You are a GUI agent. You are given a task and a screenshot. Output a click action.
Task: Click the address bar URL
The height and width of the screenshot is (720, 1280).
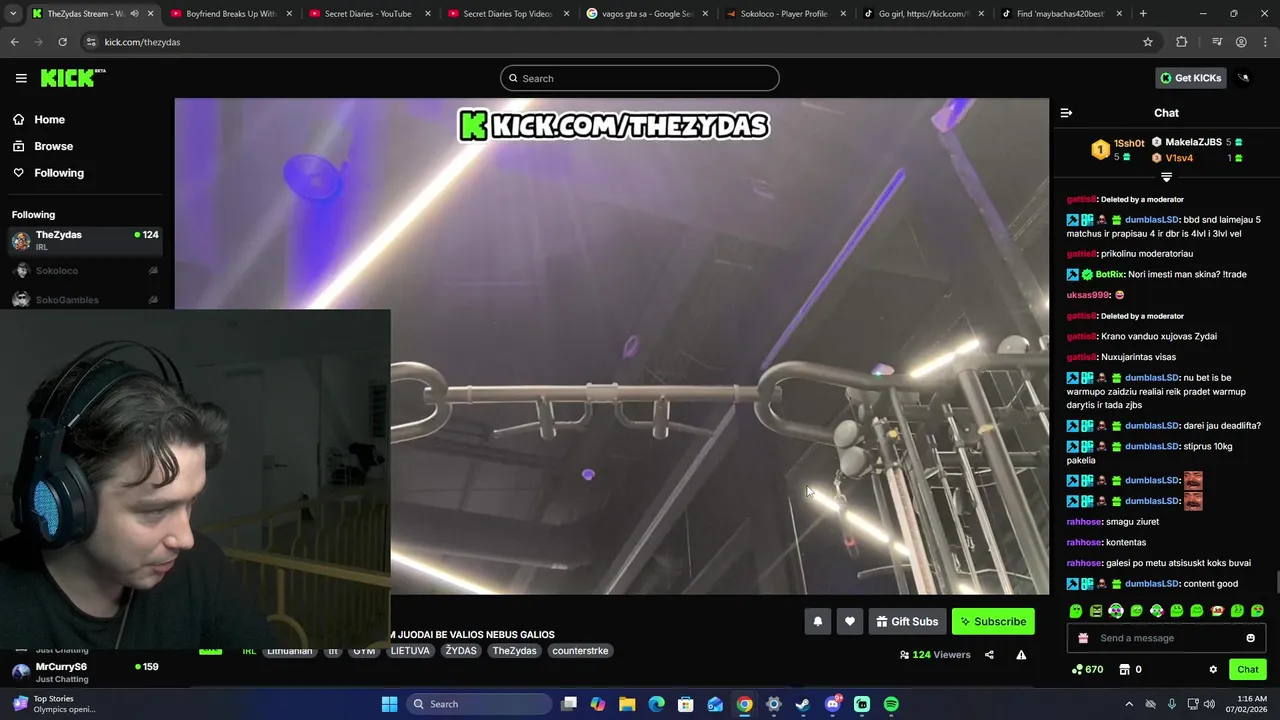click(142, 42)
